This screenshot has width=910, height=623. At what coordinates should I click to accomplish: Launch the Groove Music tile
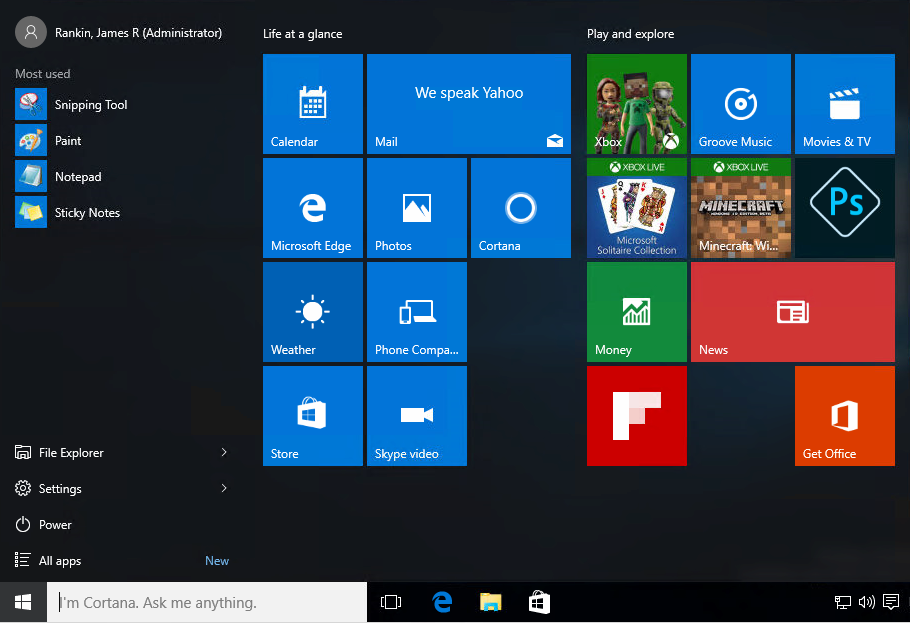click(x=741, y=104)
